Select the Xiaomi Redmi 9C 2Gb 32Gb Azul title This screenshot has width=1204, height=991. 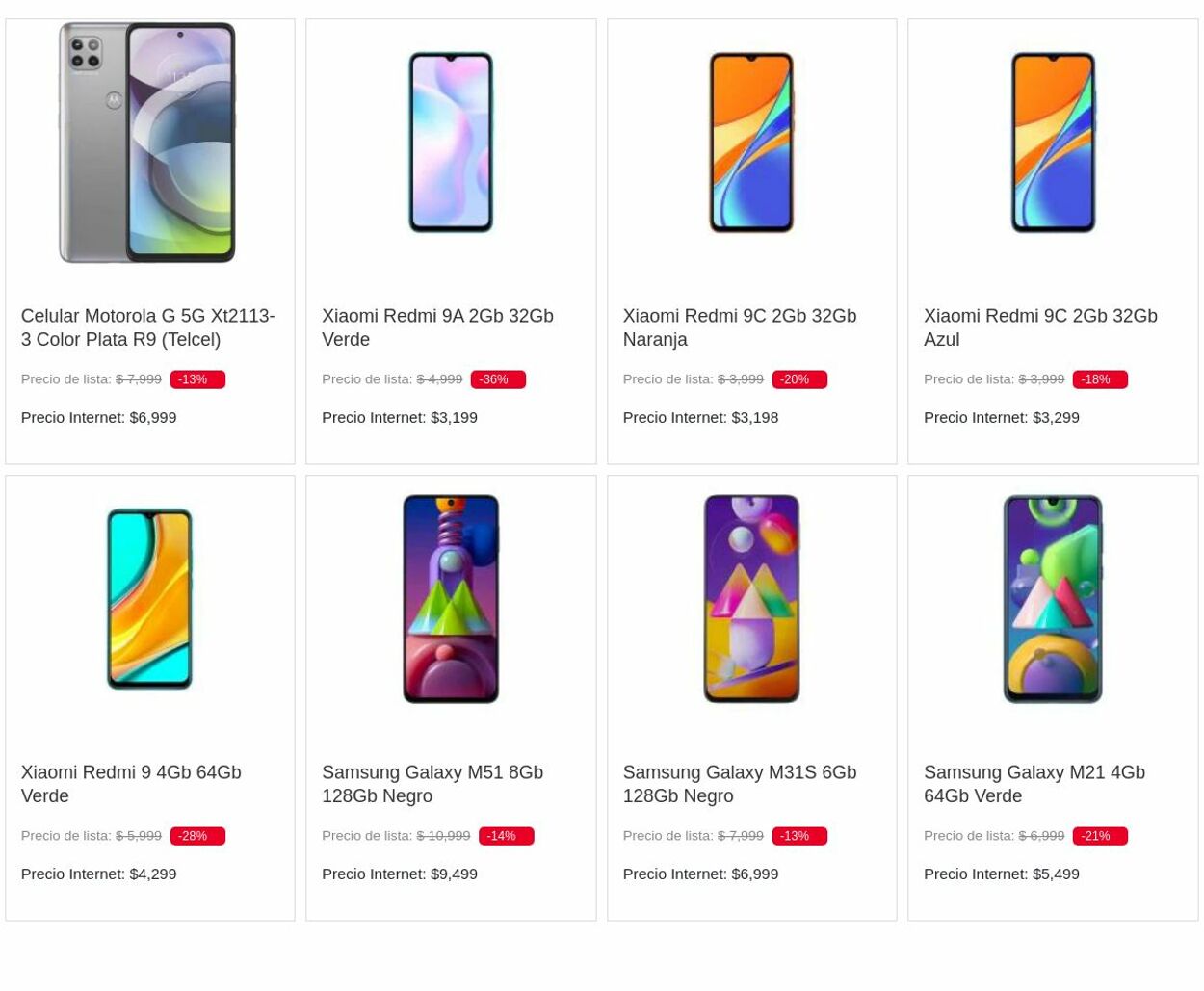[1040, 327]
